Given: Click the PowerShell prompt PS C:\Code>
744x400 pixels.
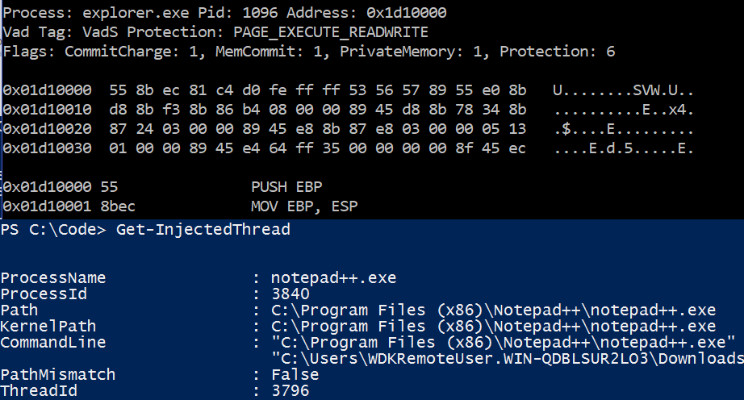Looking at the screenshot, I should point(53,230).
